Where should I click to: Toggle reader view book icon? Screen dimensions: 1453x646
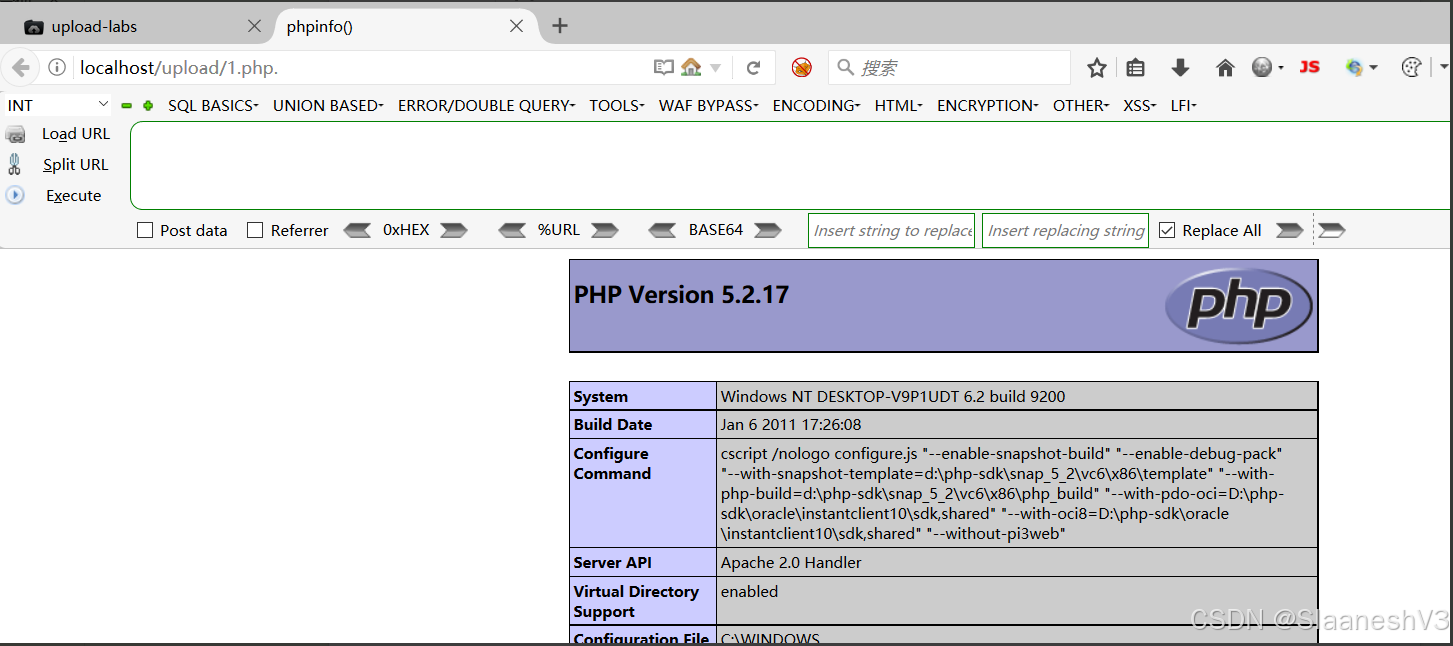[664, 67]
